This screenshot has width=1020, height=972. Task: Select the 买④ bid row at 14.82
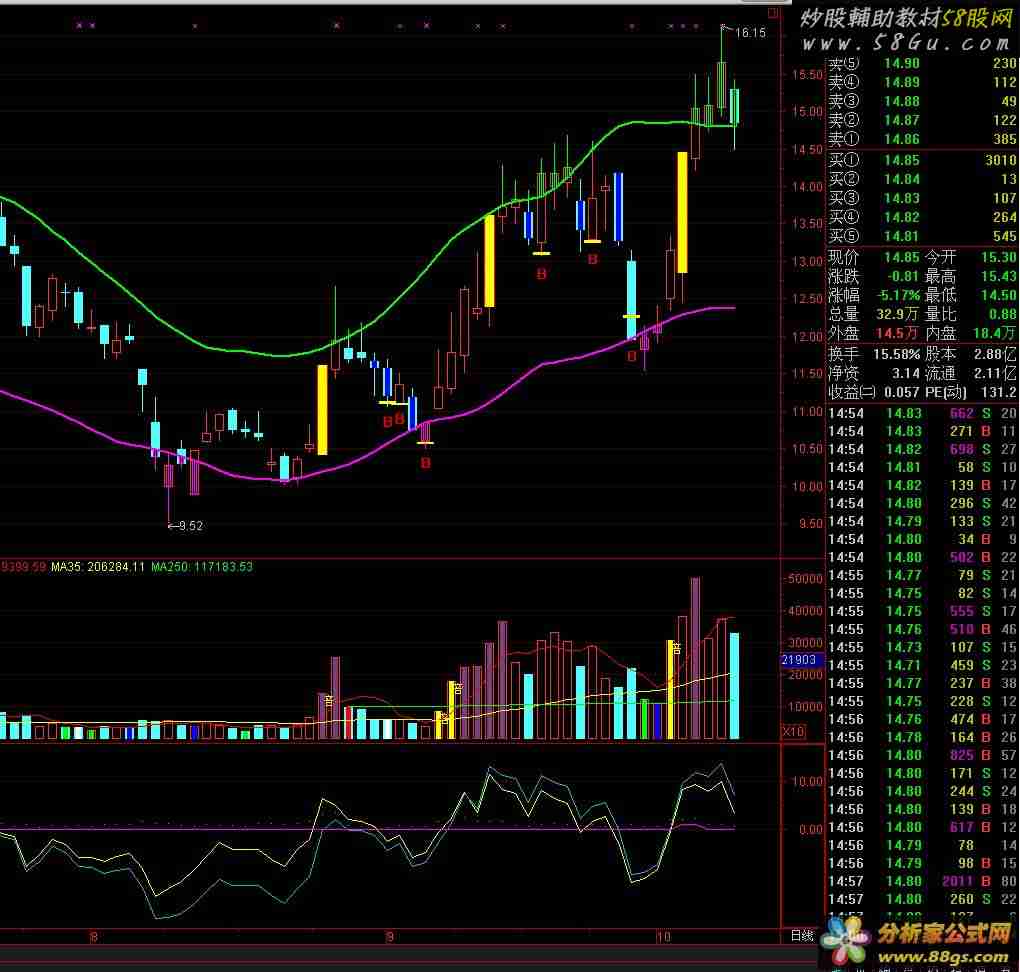pos(922,217)
